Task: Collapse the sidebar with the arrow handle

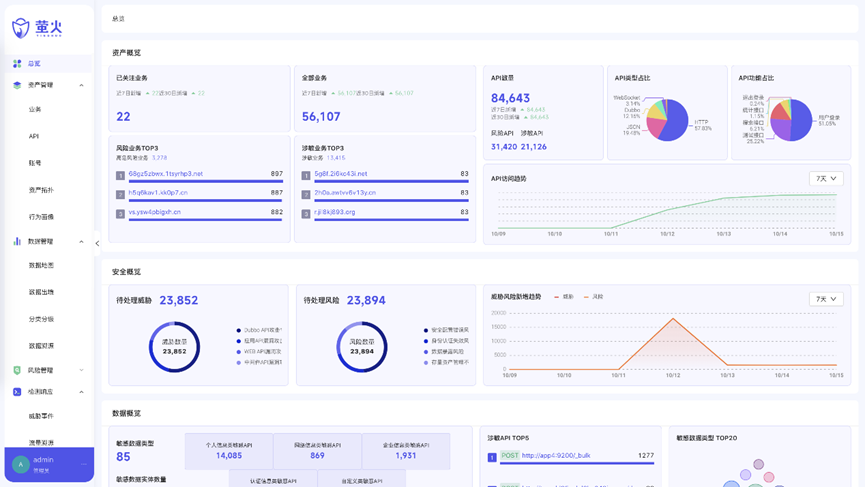Action: coord(97,243)
